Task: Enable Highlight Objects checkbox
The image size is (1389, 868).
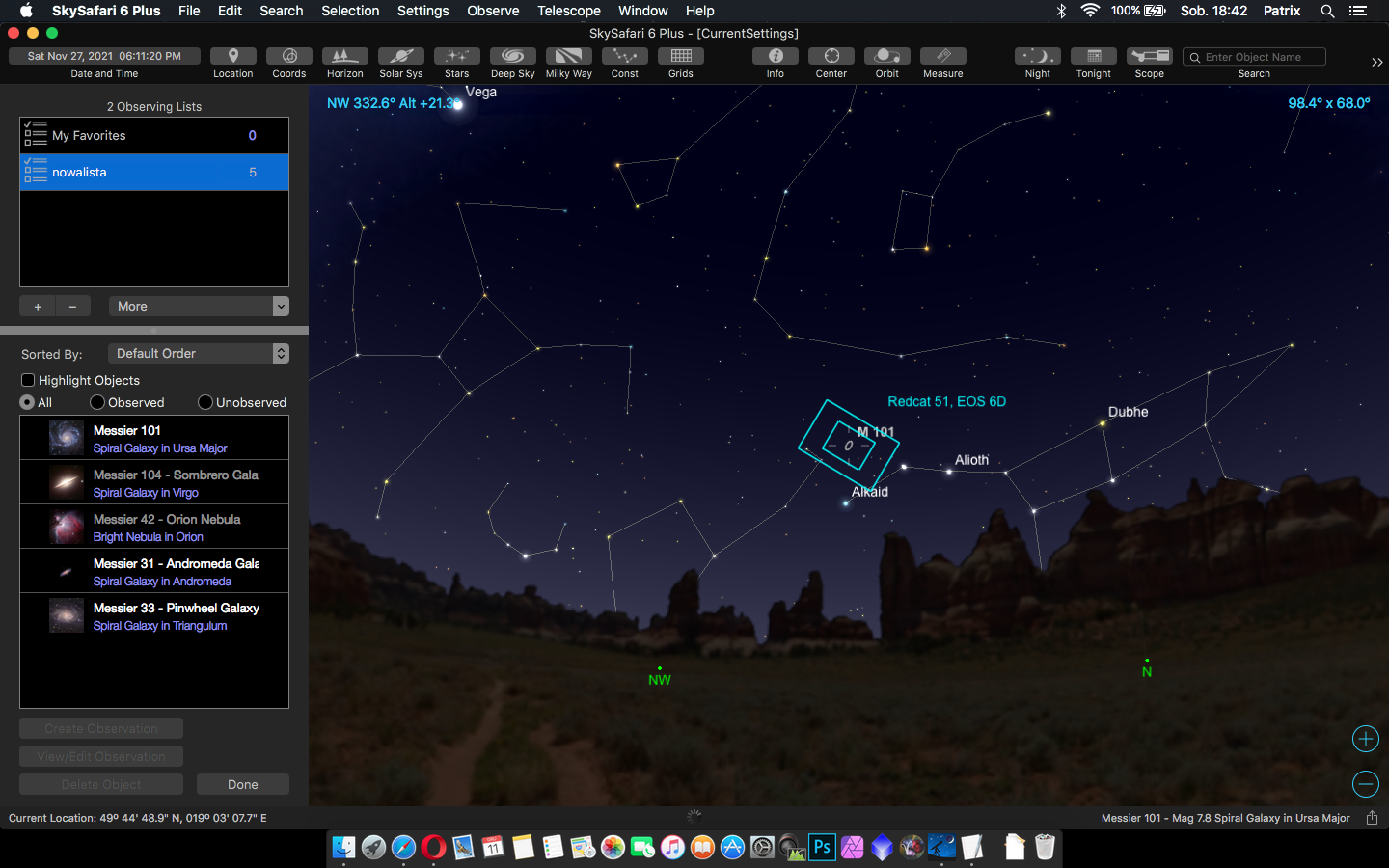Action: (28, 380)
